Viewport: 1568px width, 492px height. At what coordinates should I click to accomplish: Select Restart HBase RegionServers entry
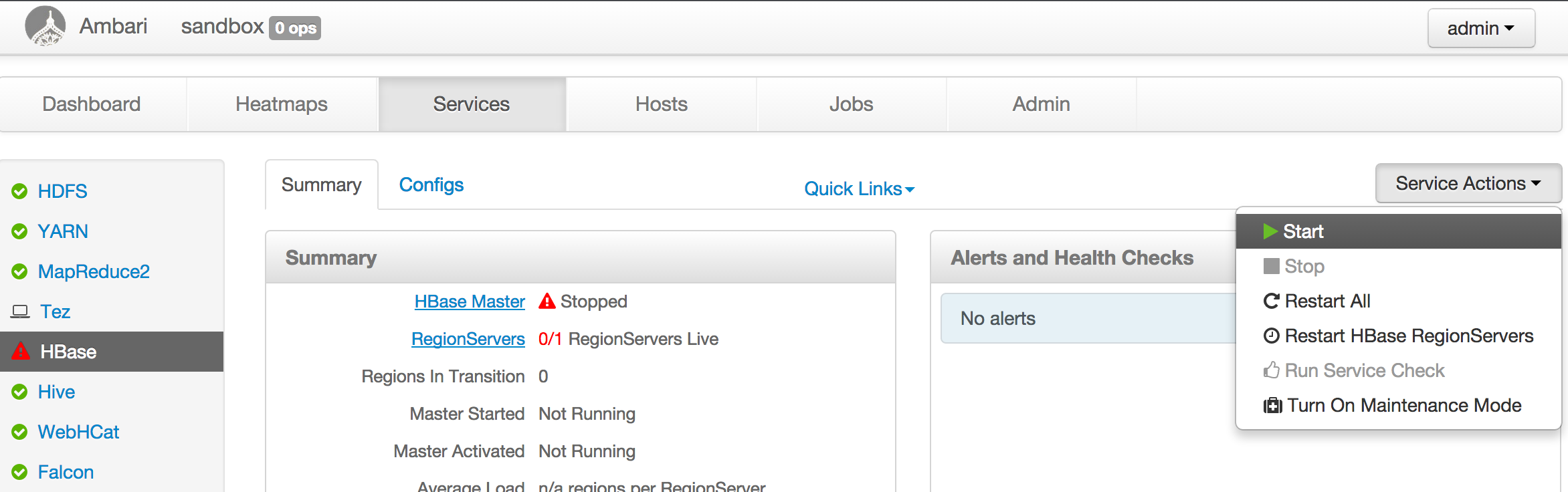tap(1399, 336)
